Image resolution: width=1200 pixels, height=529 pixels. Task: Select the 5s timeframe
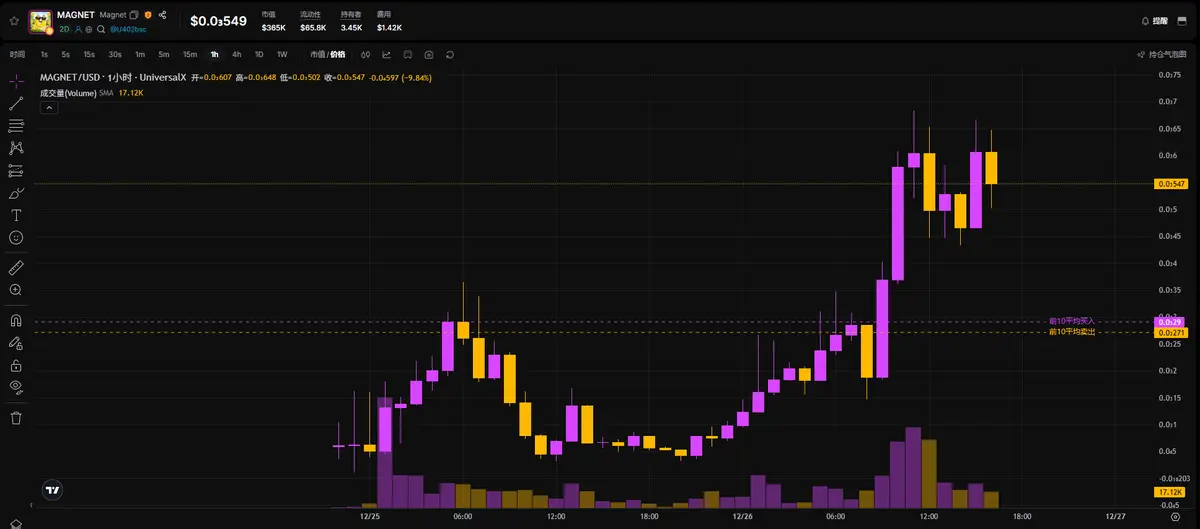(66, 54)
